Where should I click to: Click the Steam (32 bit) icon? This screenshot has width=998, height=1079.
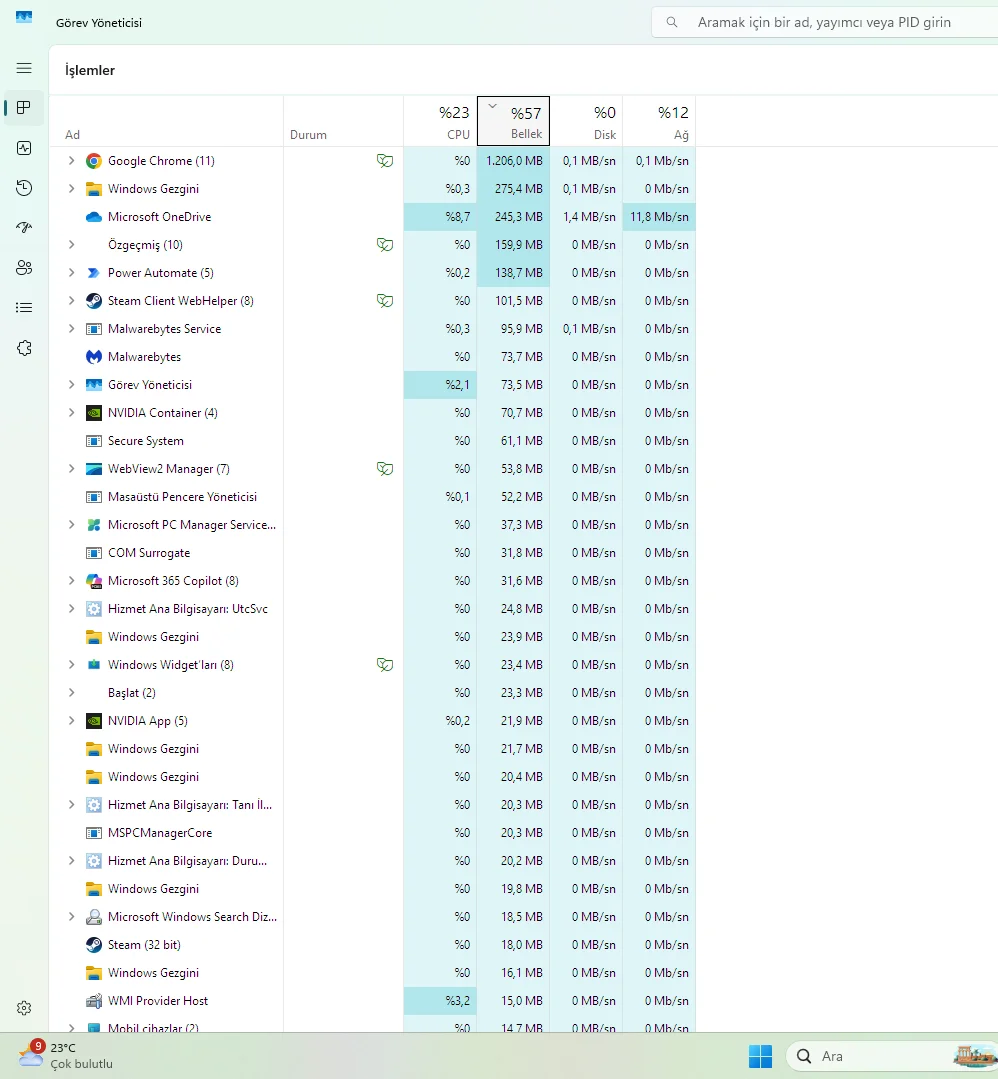pos(94,945)
